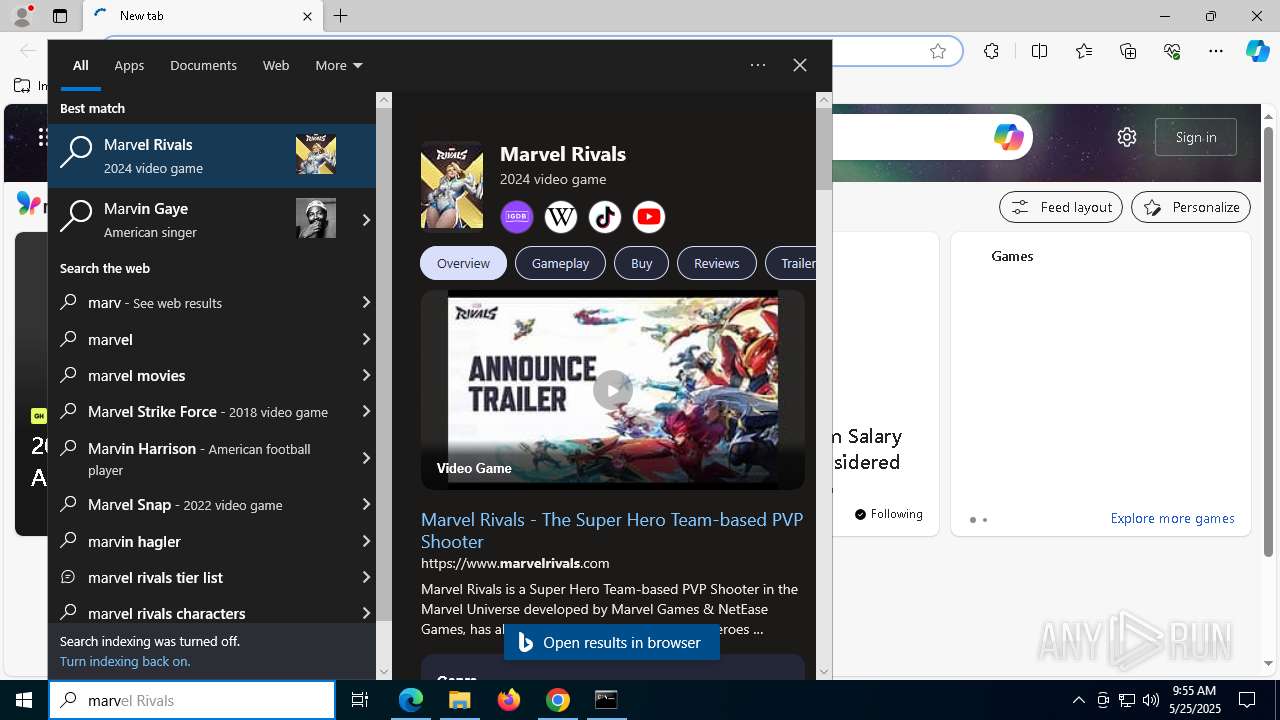Click the Marvel Rivals cover thumbnail in preview

click(x=452, y=186)
